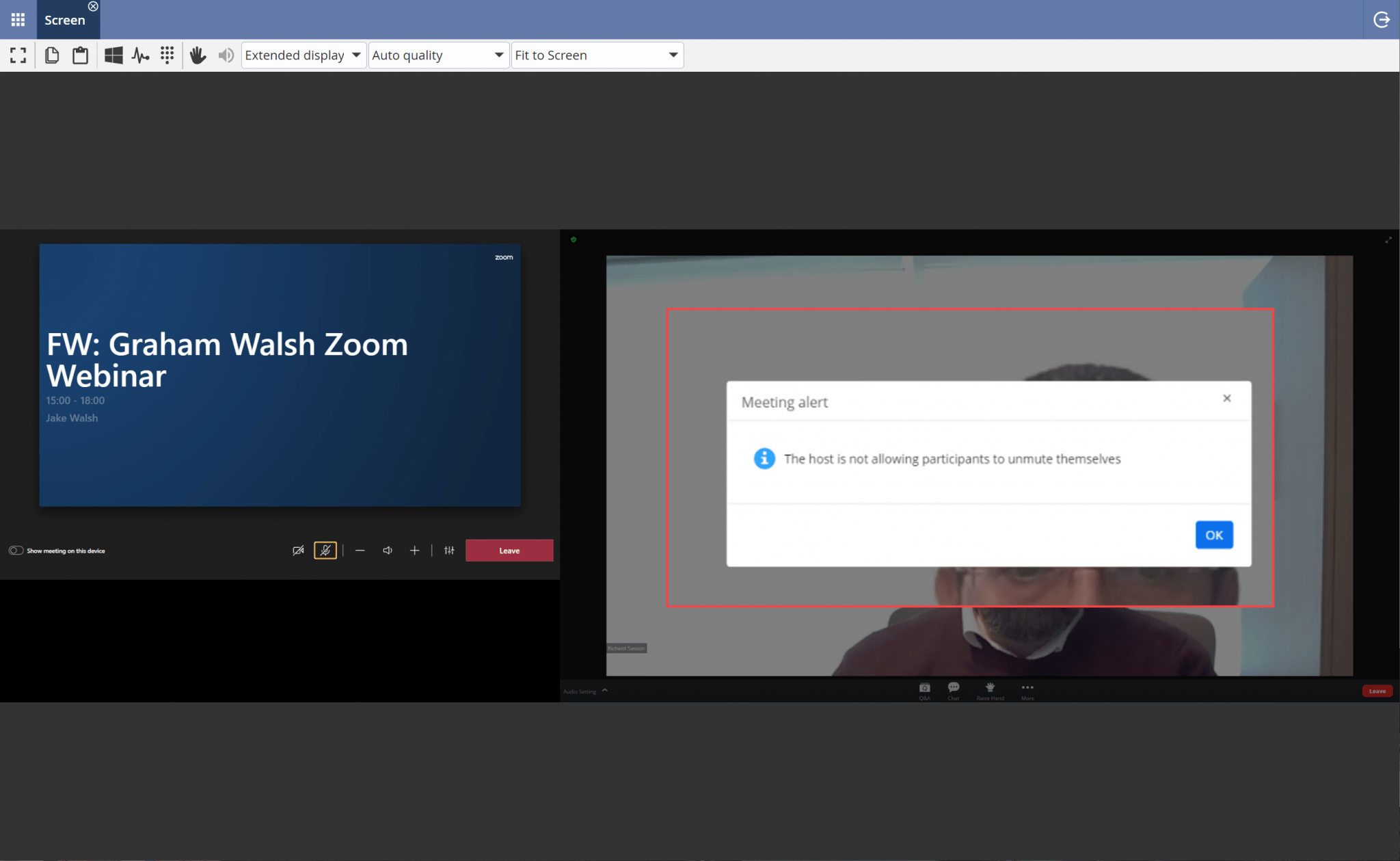Open the Fit to Screen dropdown
The width and height of the screenshot is (1400, 861).
click(597, 55)
